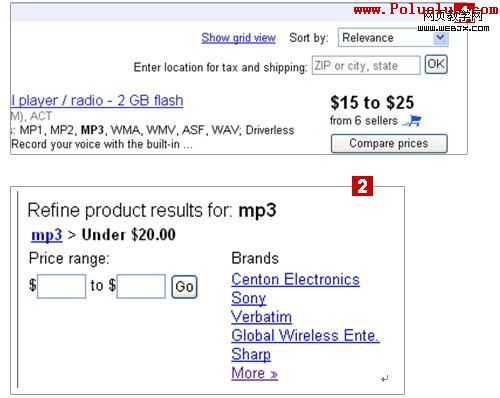Click the Go button for price range
Image resolution: width=500 pixels, height=398 pixels.
(184, 287)
